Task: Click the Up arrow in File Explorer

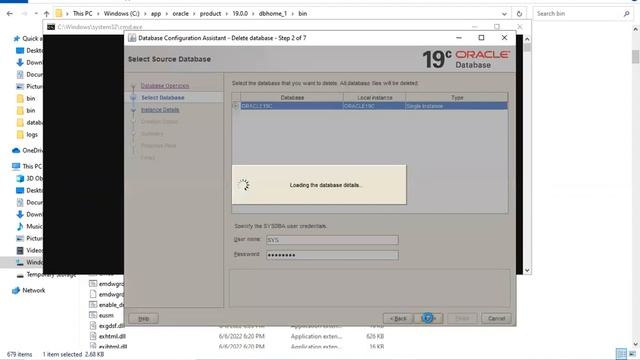Action: point(47,13)
